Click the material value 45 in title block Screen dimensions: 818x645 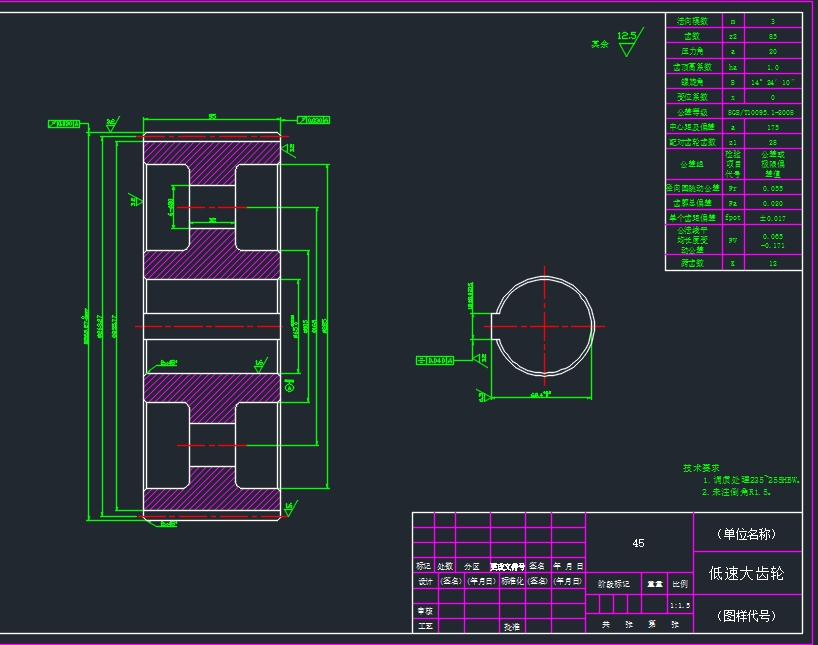tap(639, 543)
